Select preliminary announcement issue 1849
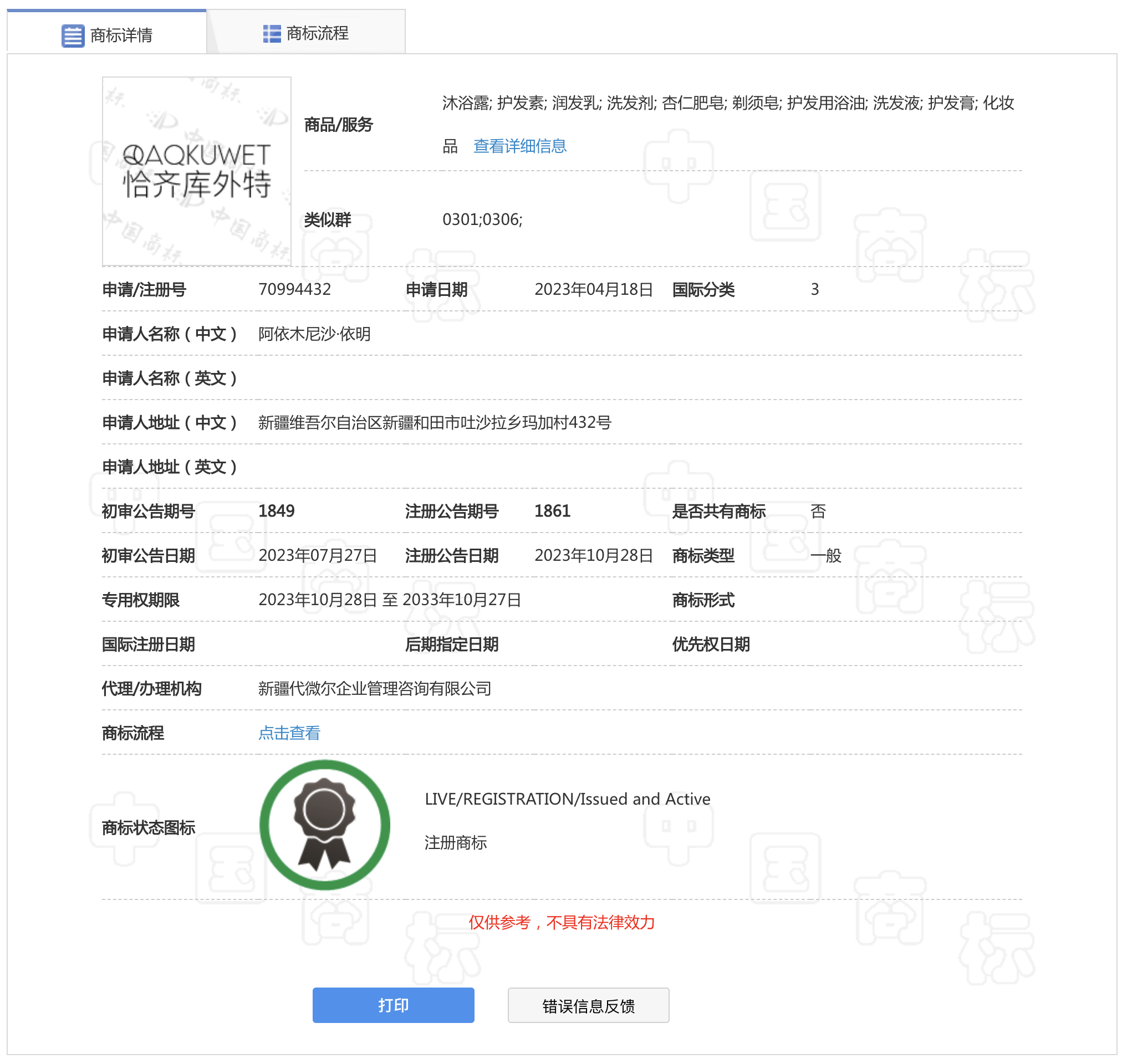1122x1064 pixels. (276, 511)
